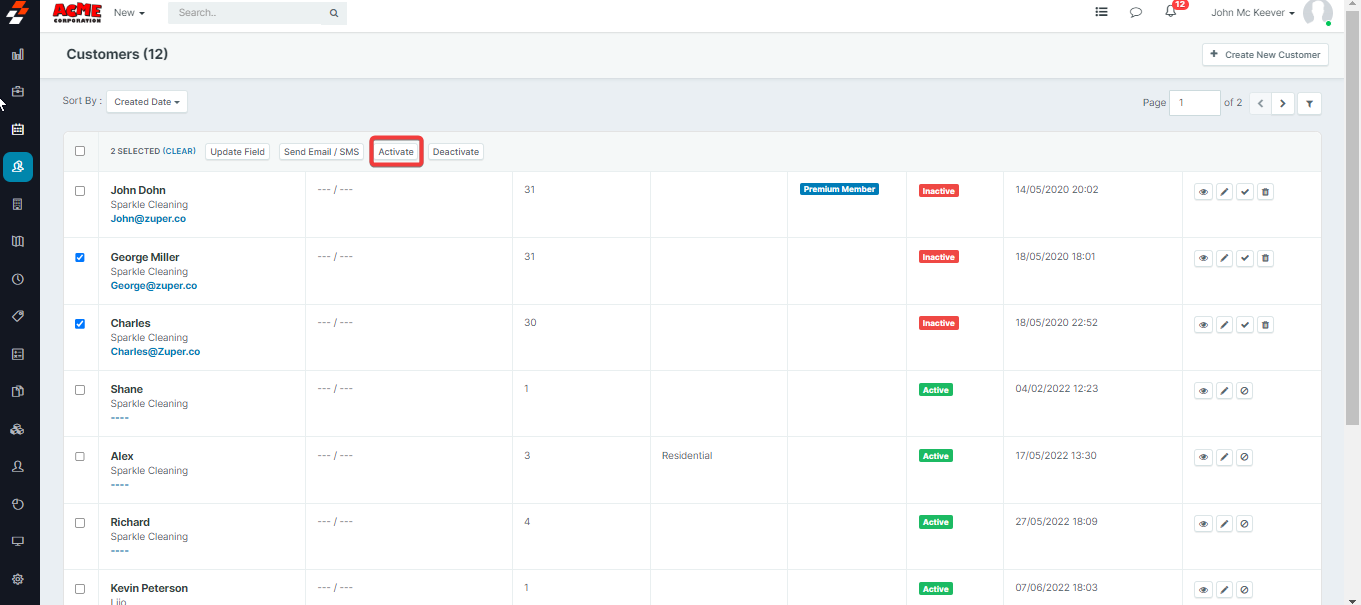
Task: Delete the John Dohn customer row
Action: 1265,192
